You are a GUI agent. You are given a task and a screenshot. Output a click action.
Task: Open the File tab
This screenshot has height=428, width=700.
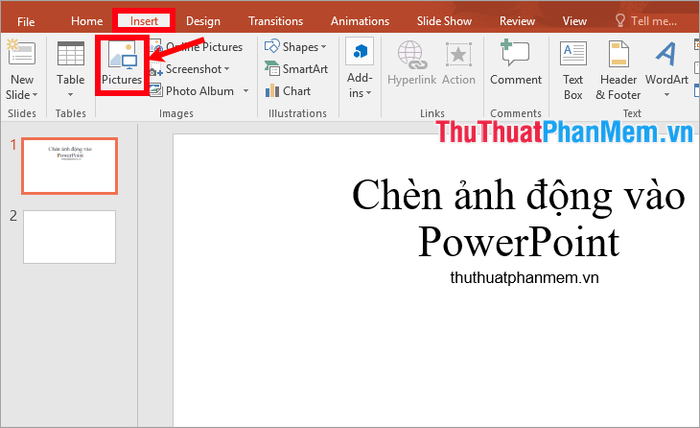pyautogui.click(x=26, y=21)
